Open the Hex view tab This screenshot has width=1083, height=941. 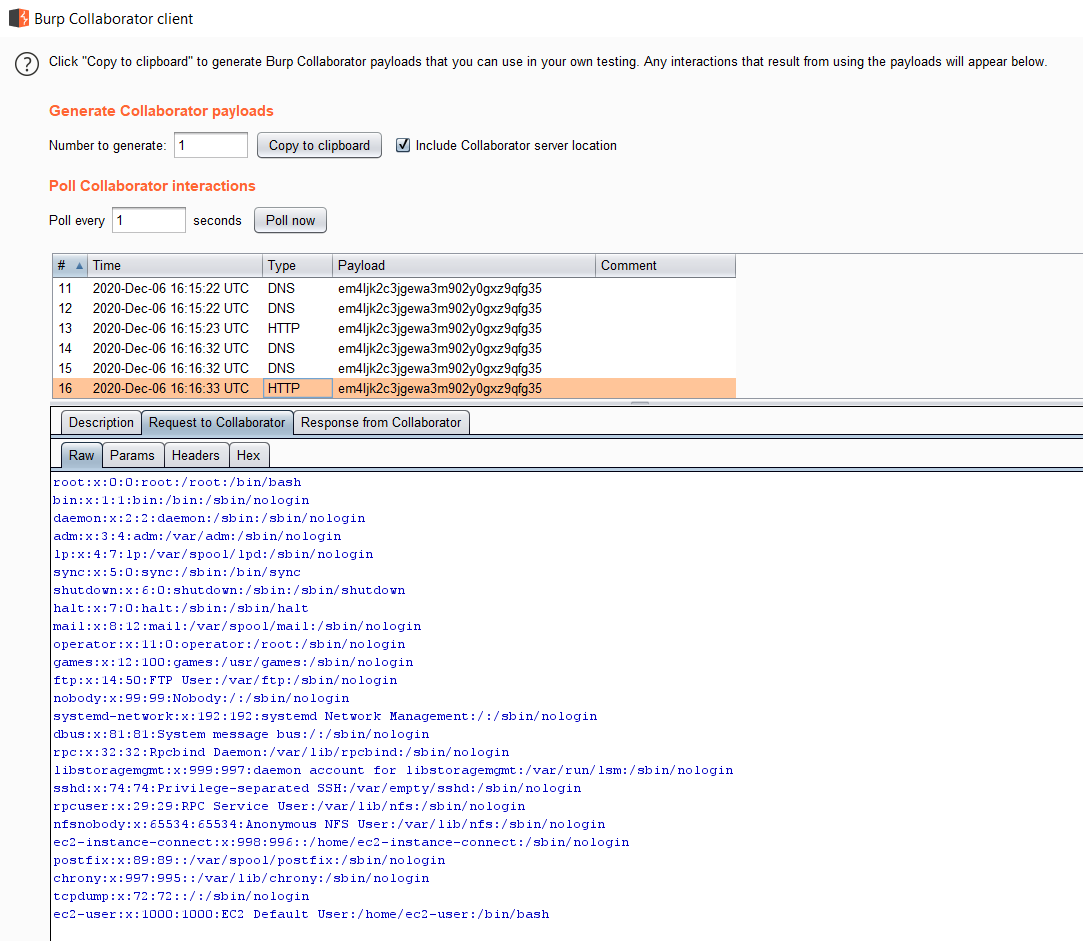tap(249, 455)
